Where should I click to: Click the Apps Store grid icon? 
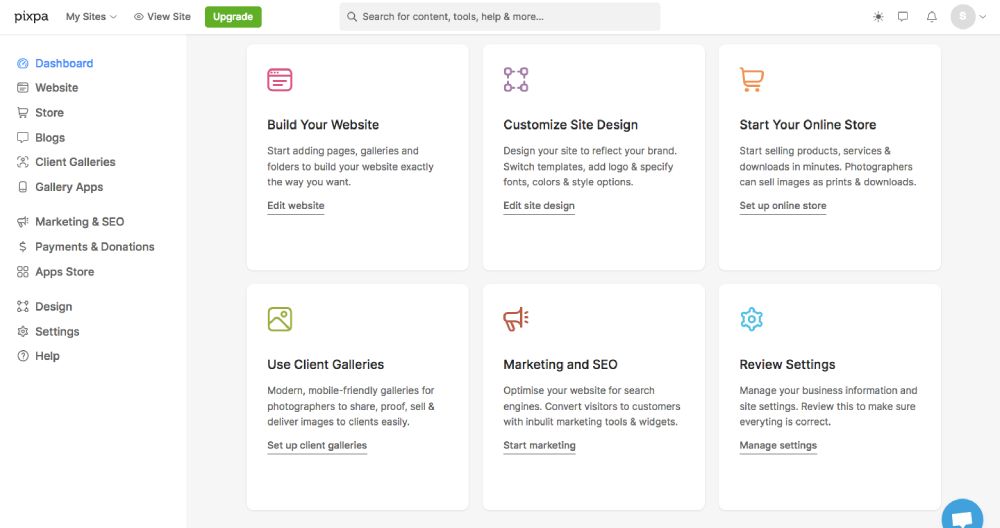tap(23, 272)
